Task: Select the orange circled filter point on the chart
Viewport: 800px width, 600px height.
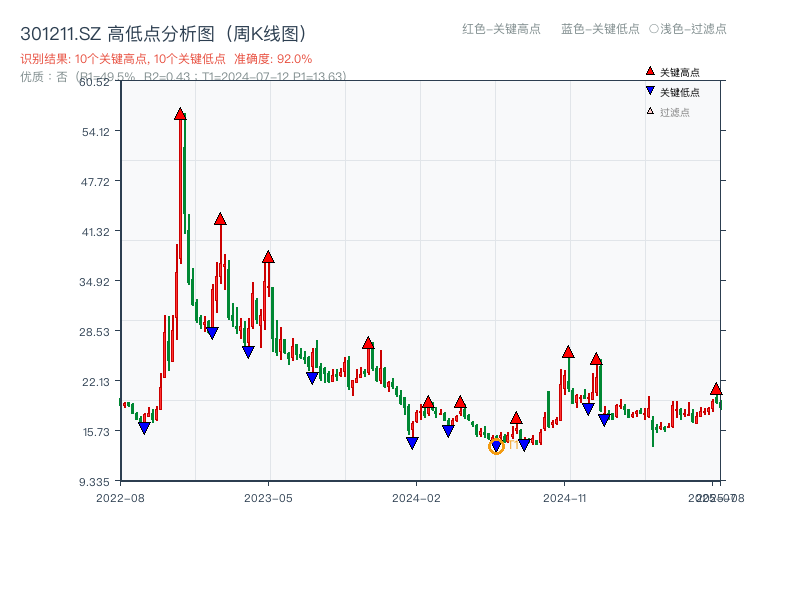Action: pyautogui.click(x=496, y=444)
